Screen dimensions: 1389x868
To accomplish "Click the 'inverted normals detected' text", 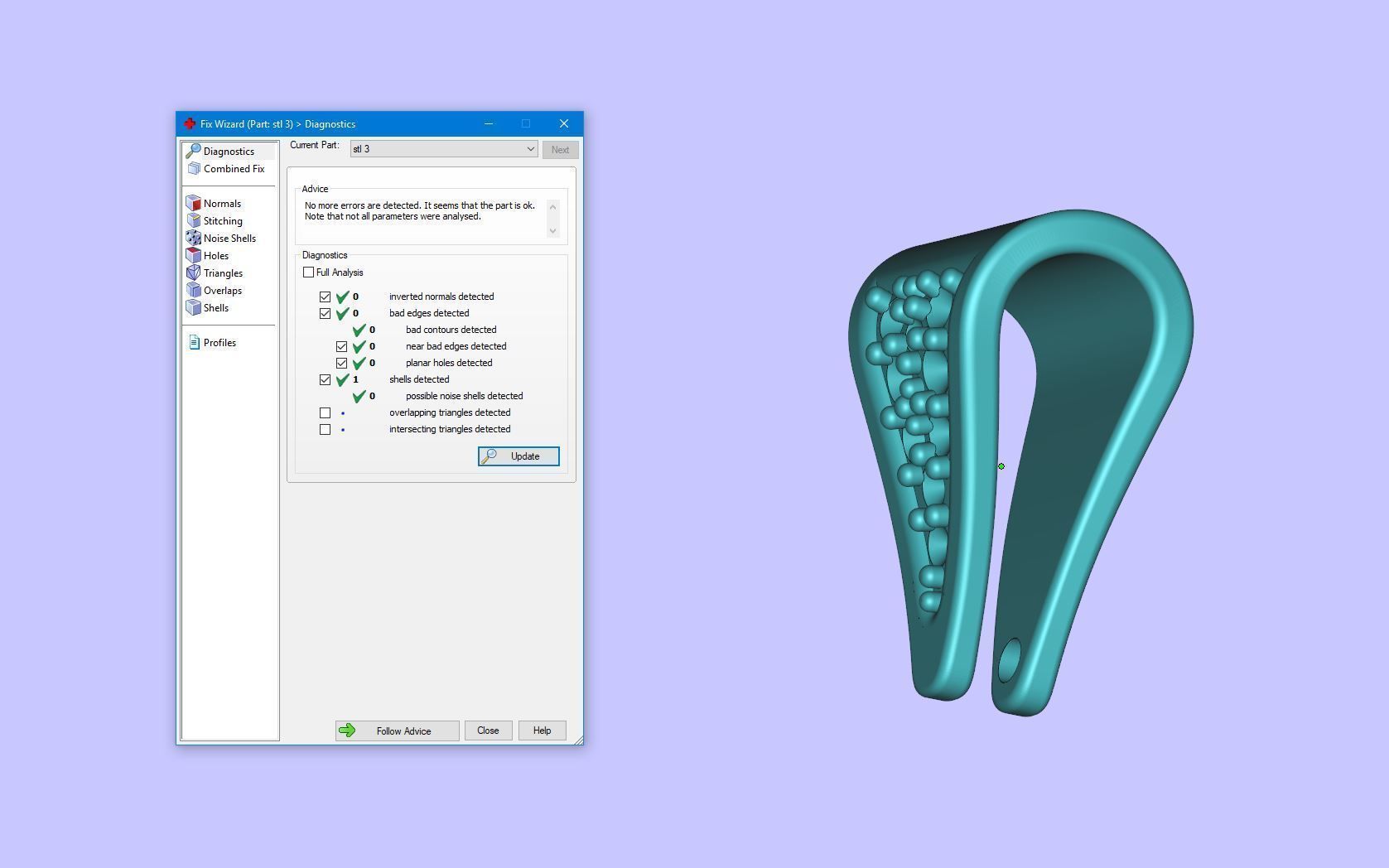I will tap(441, 297).
